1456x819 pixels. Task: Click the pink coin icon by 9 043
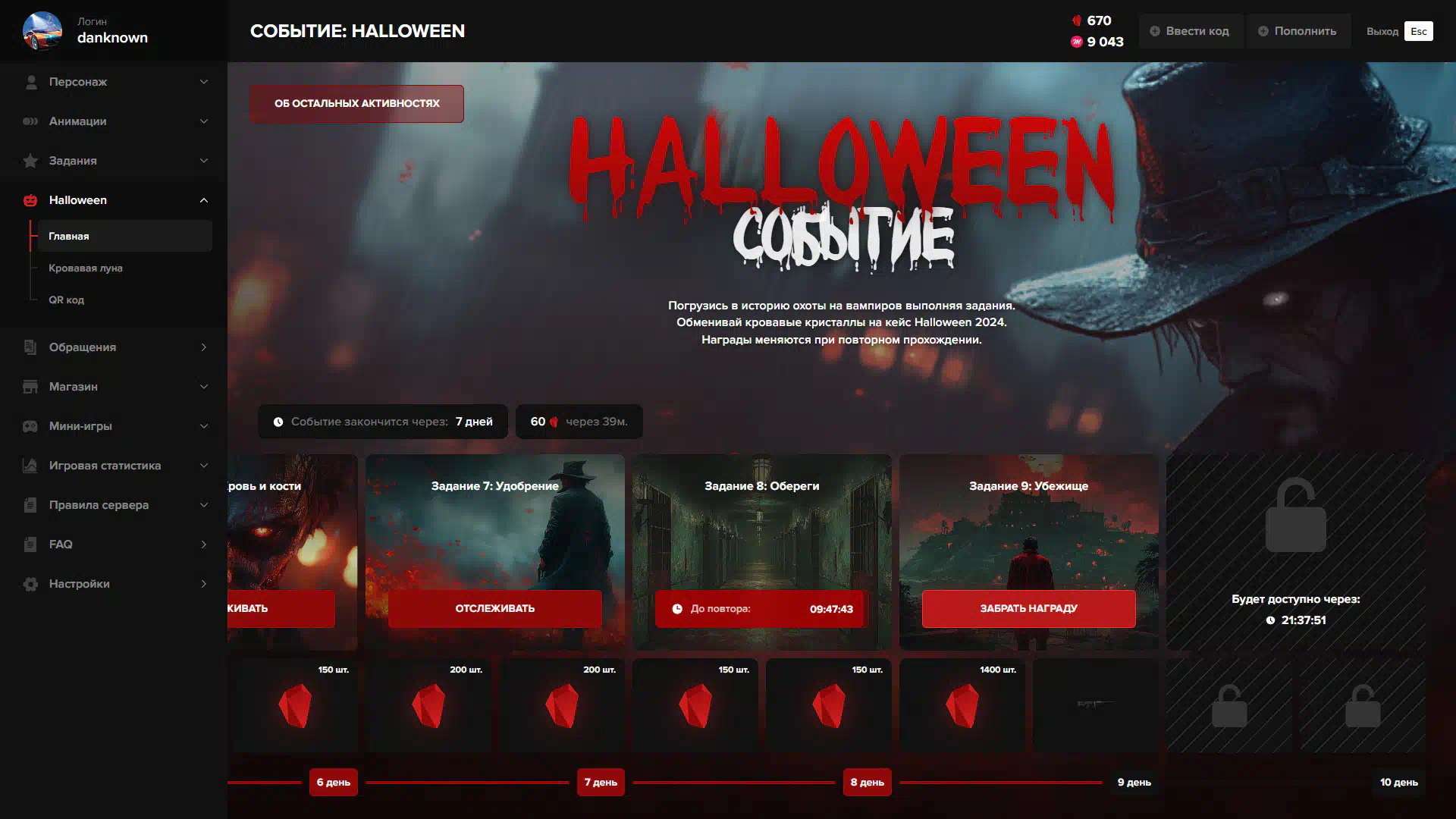pos(1077,42)
